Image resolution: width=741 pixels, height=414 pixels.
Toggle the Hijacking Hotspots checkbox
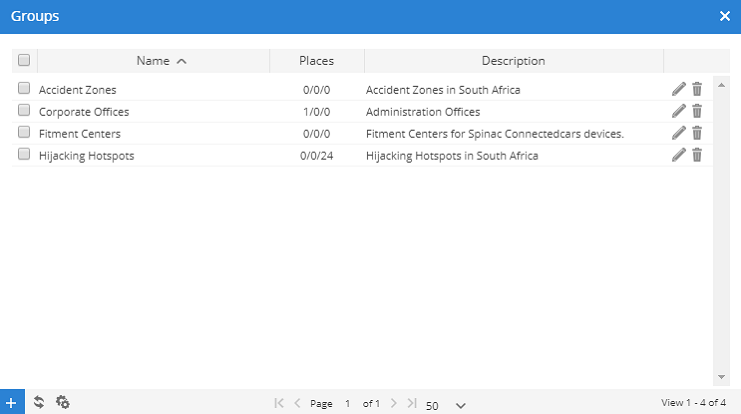[x=24, y=155]
